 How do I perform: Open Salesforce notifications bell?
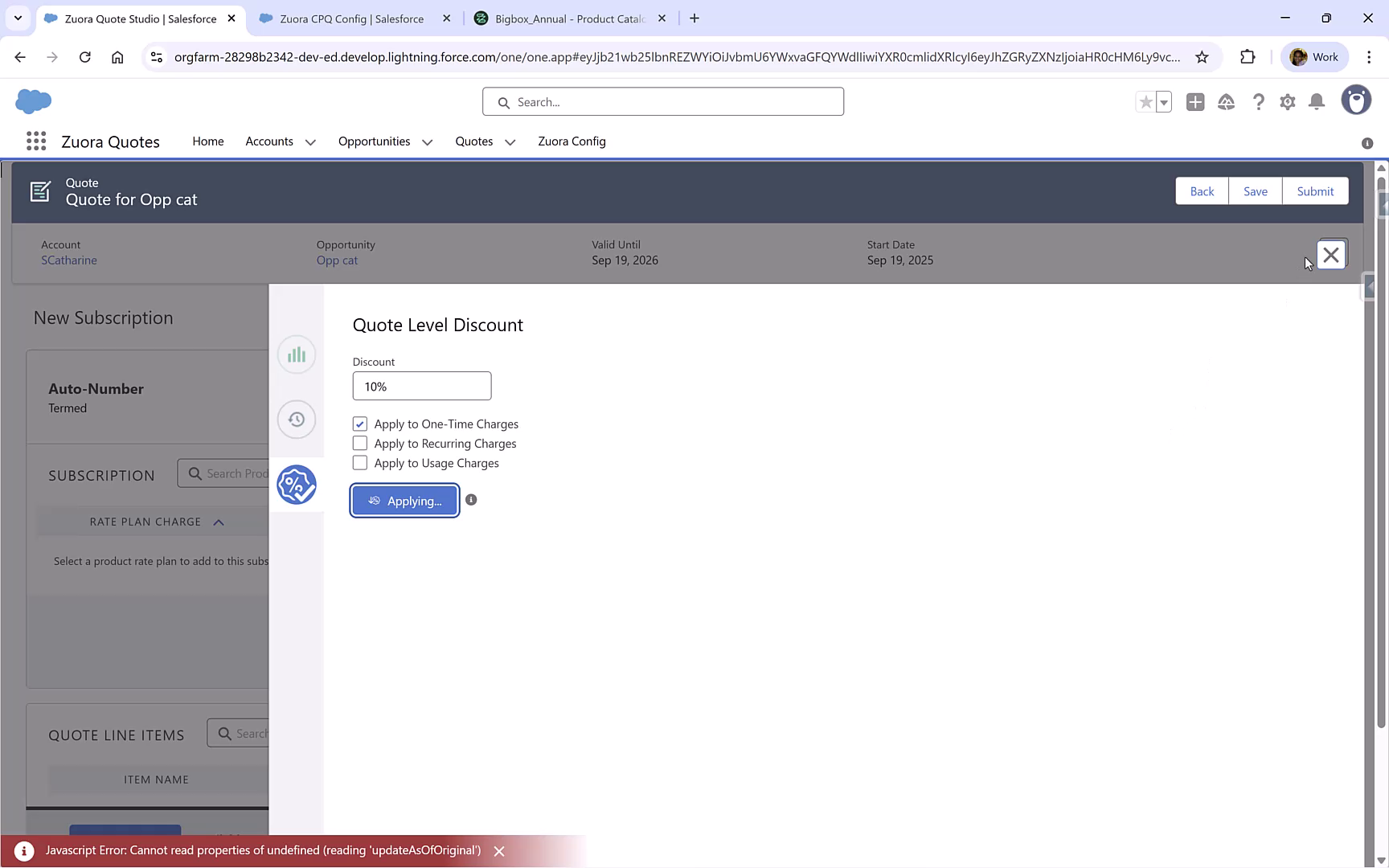pyautogui.click(x=1316, y=102)
